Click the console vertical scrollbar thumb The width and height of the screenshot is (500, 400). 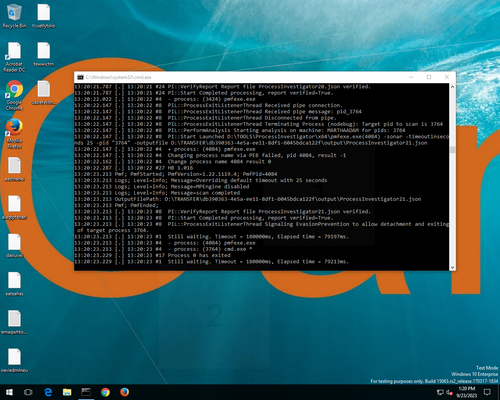coord(452,150)
